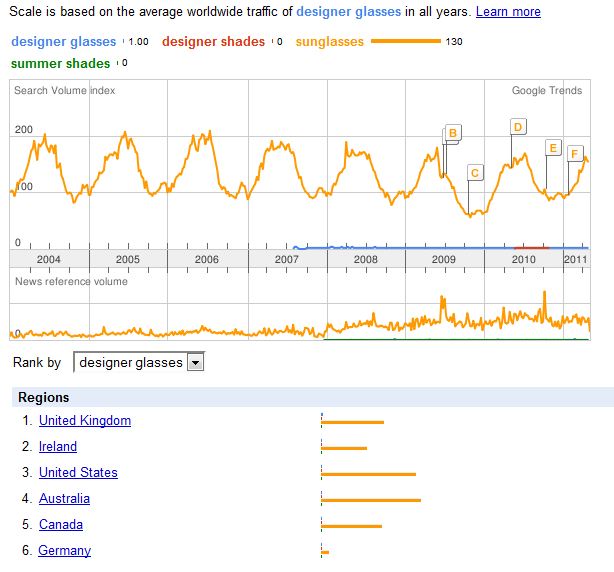This screenshot has height=572, width=614.
Task: Click news flag D on the chart
Action: pyautogui.click(x=518, y=127)
